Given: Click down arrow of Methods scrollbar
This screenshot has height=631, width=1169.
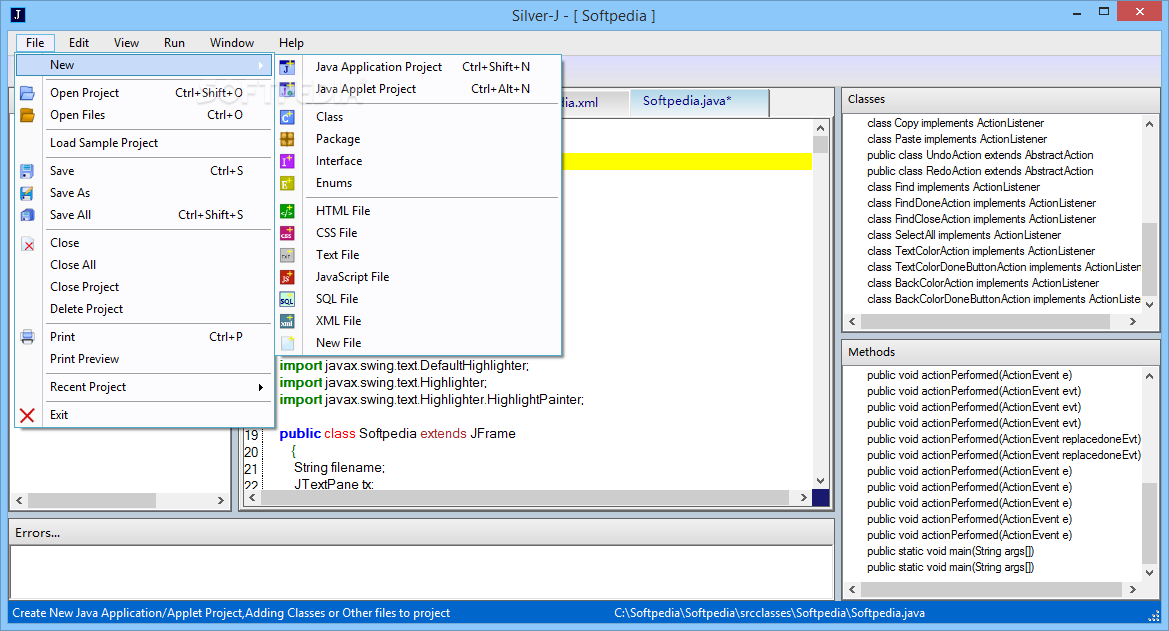Looking at the screenshot, I should coord(1150,573).
